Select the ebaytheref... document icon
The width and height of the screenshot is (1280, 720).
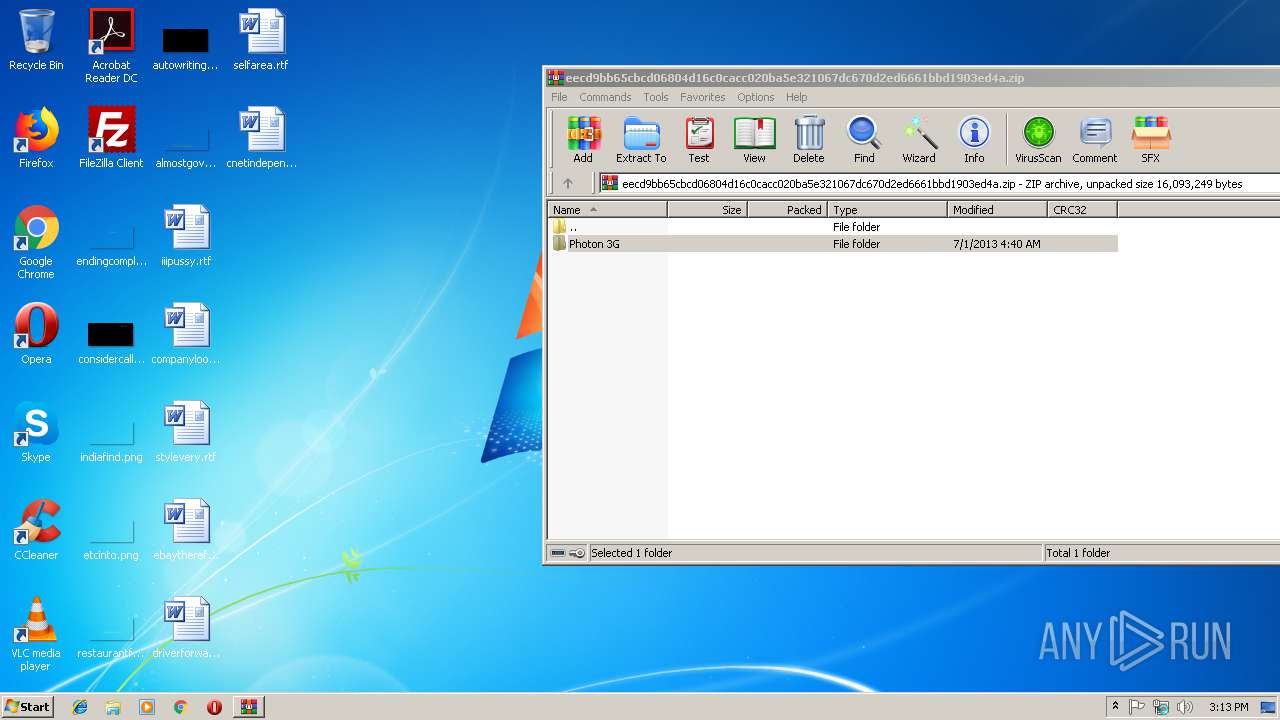186,531
